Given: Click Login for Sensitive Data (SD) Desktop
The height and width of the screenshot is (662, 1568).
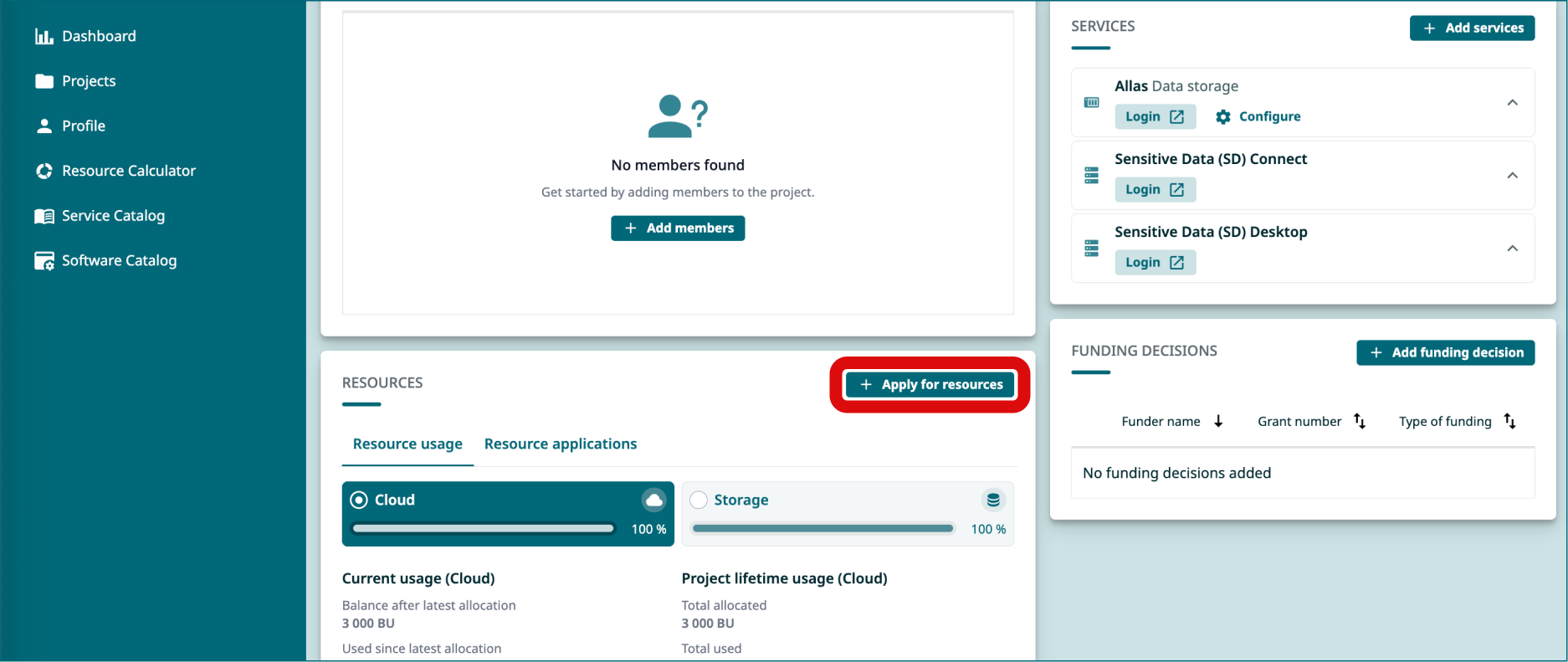Looking at the screenshot, I should (1155, 262).
